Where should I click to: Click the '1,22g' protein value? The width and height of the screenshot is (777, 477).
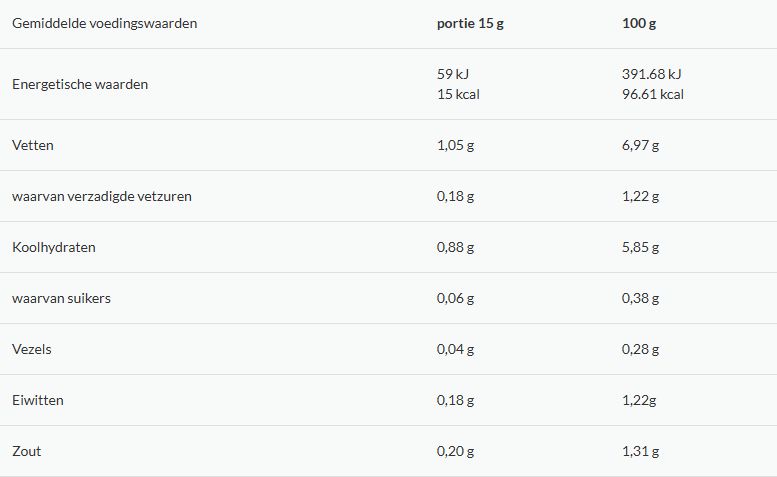(x=639, y=401)
